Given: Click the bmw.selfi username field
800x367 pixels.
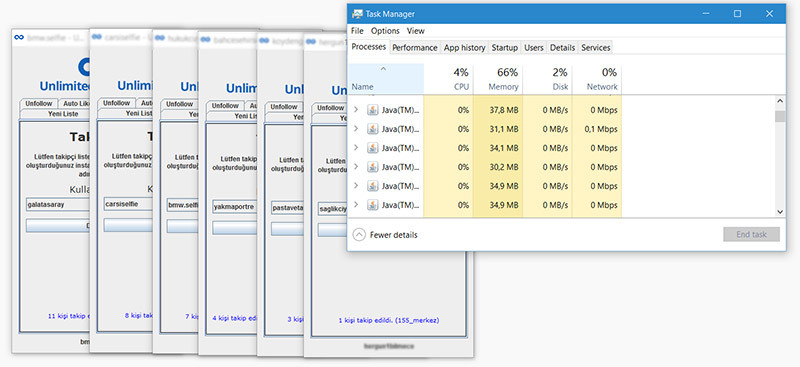Looking at the screenshot, I should click(182, 205).
